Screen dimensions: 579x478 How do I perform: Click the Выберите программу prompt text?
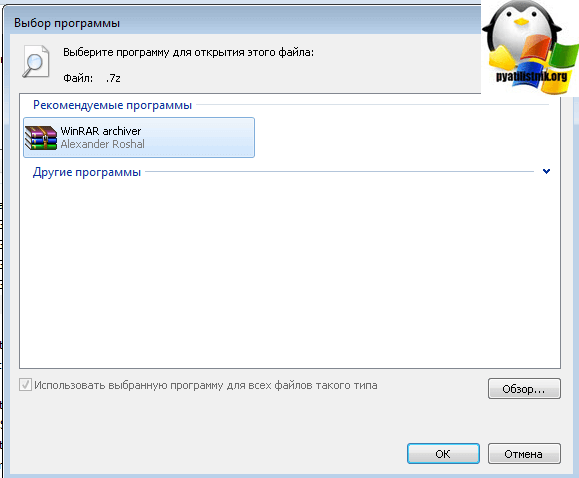pos(188,52)
